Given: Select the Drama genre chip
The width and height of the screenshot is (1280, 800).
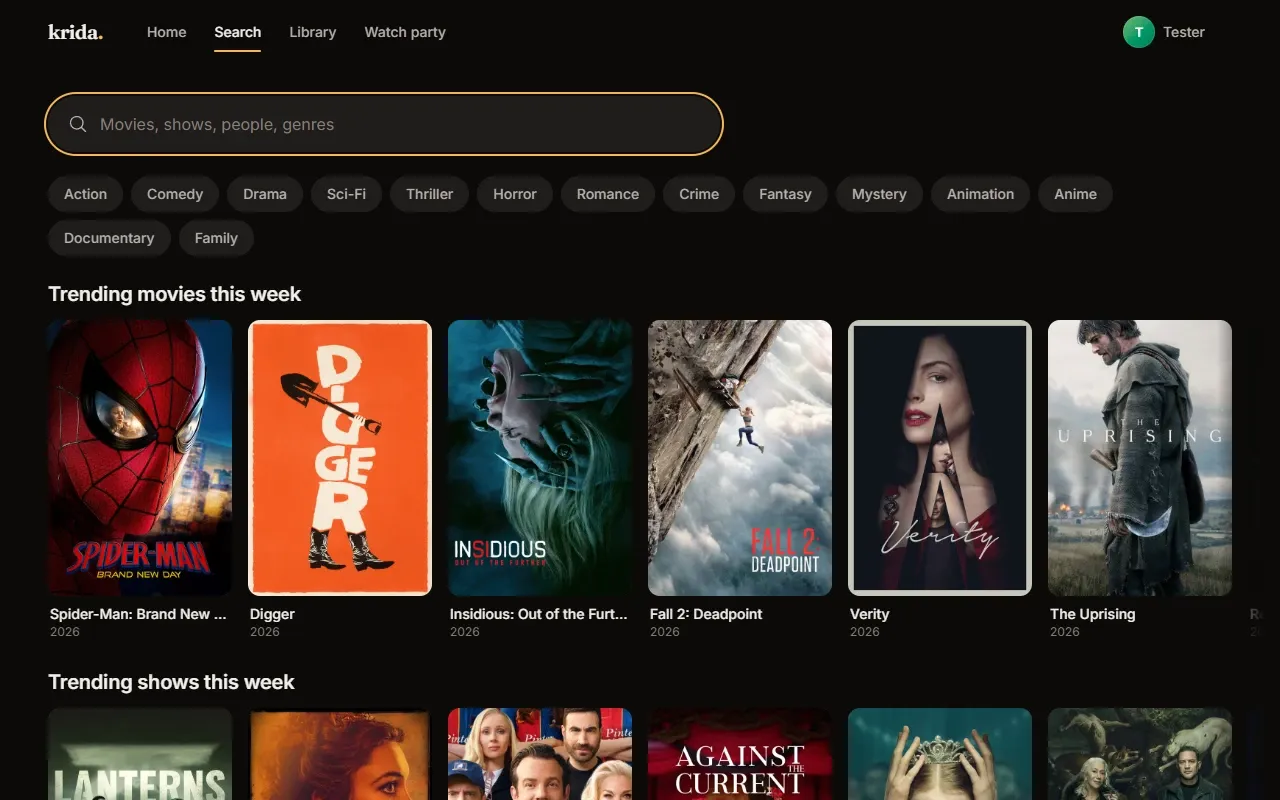Looking at the screenshot, I should click(265, 194).
